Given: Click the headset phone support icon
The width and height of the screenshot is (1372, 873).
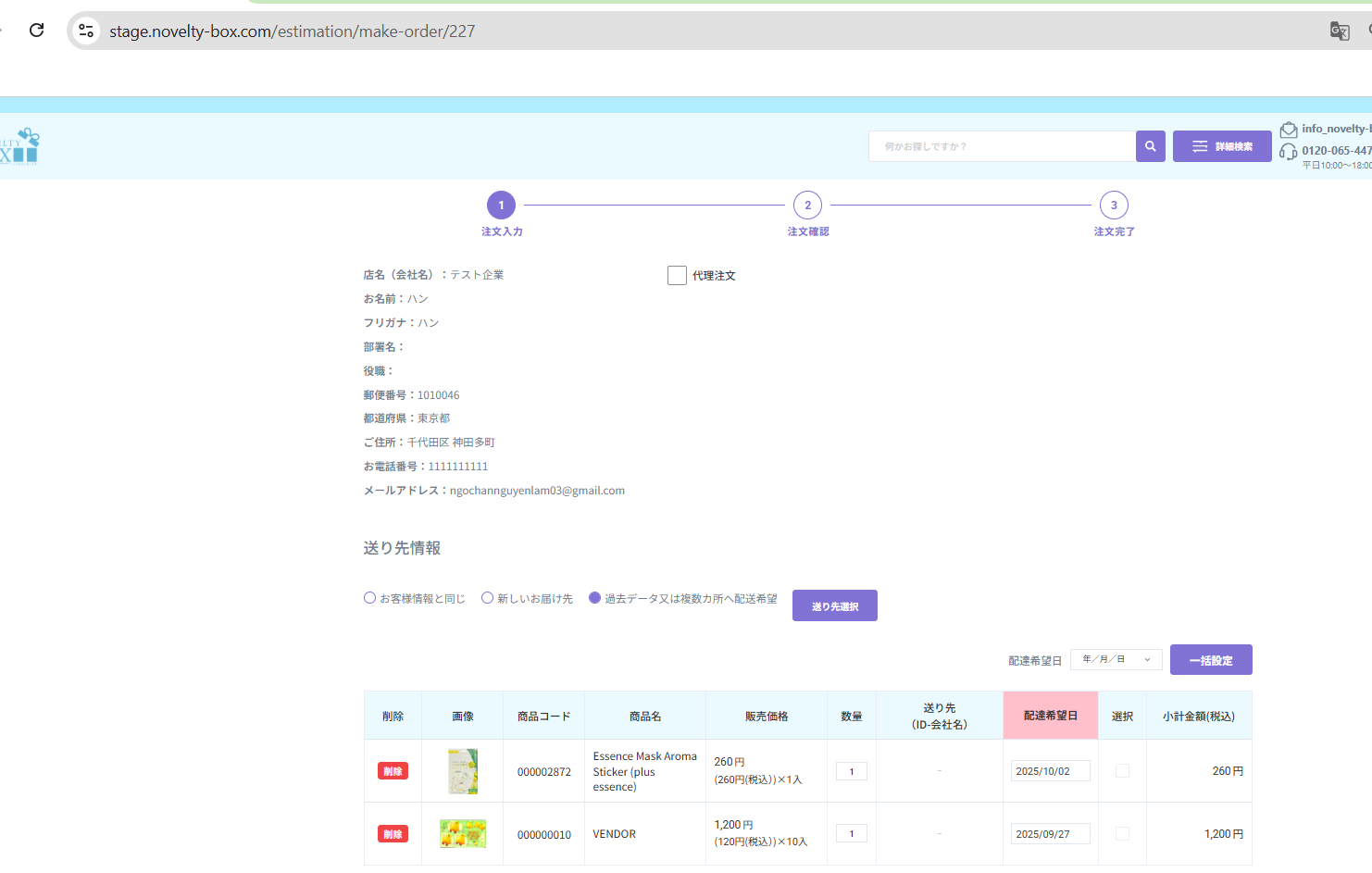Looking at the screenshot, I should point(1288,152).
